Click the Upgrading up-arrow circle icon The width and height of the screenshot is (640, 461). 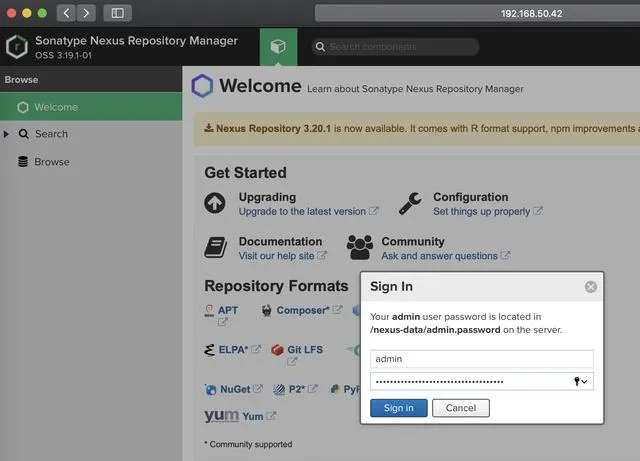click(215, 203)
